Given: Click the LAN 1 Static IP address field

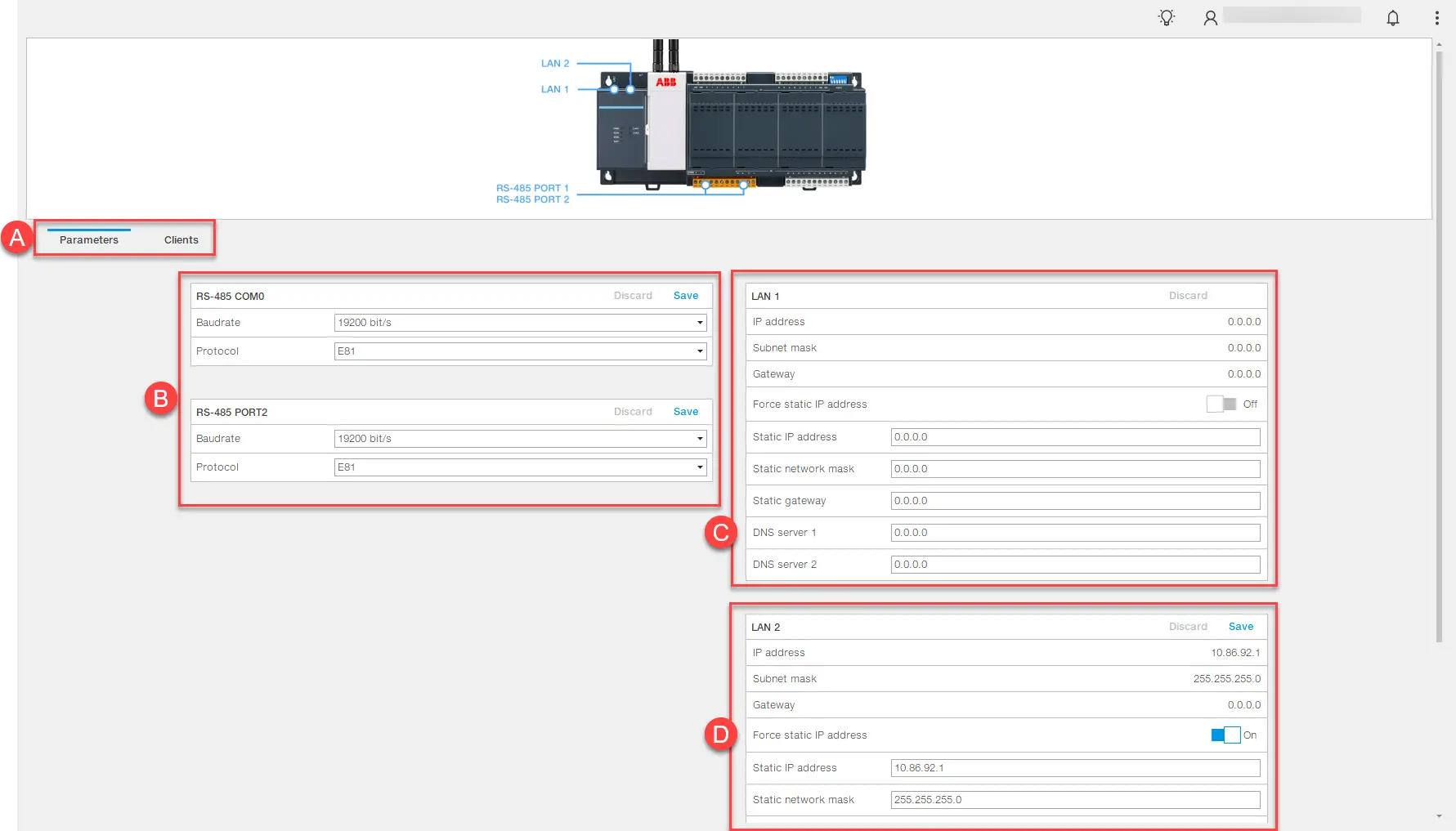Looking at the screenshot, I should tap(1074, 437).
